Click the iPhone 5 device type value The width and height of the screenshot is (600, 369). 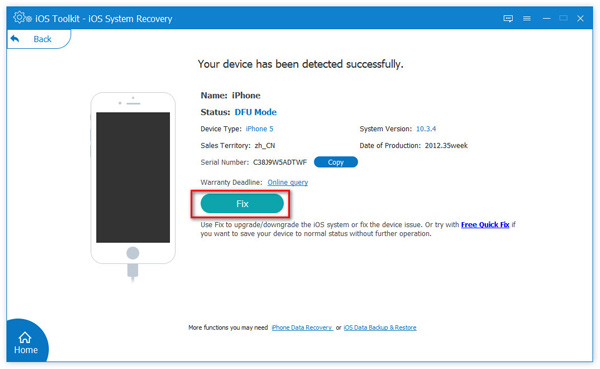point(259,129)
